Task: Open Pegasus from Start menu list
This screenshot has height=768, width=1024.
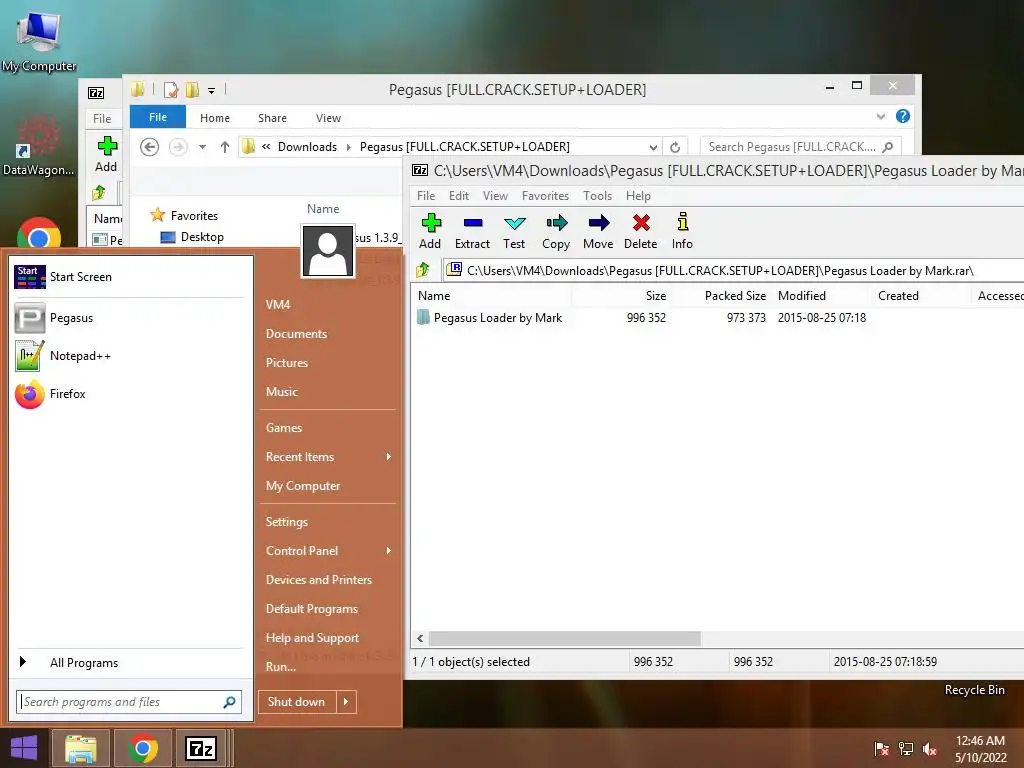Action: (129, 318)
